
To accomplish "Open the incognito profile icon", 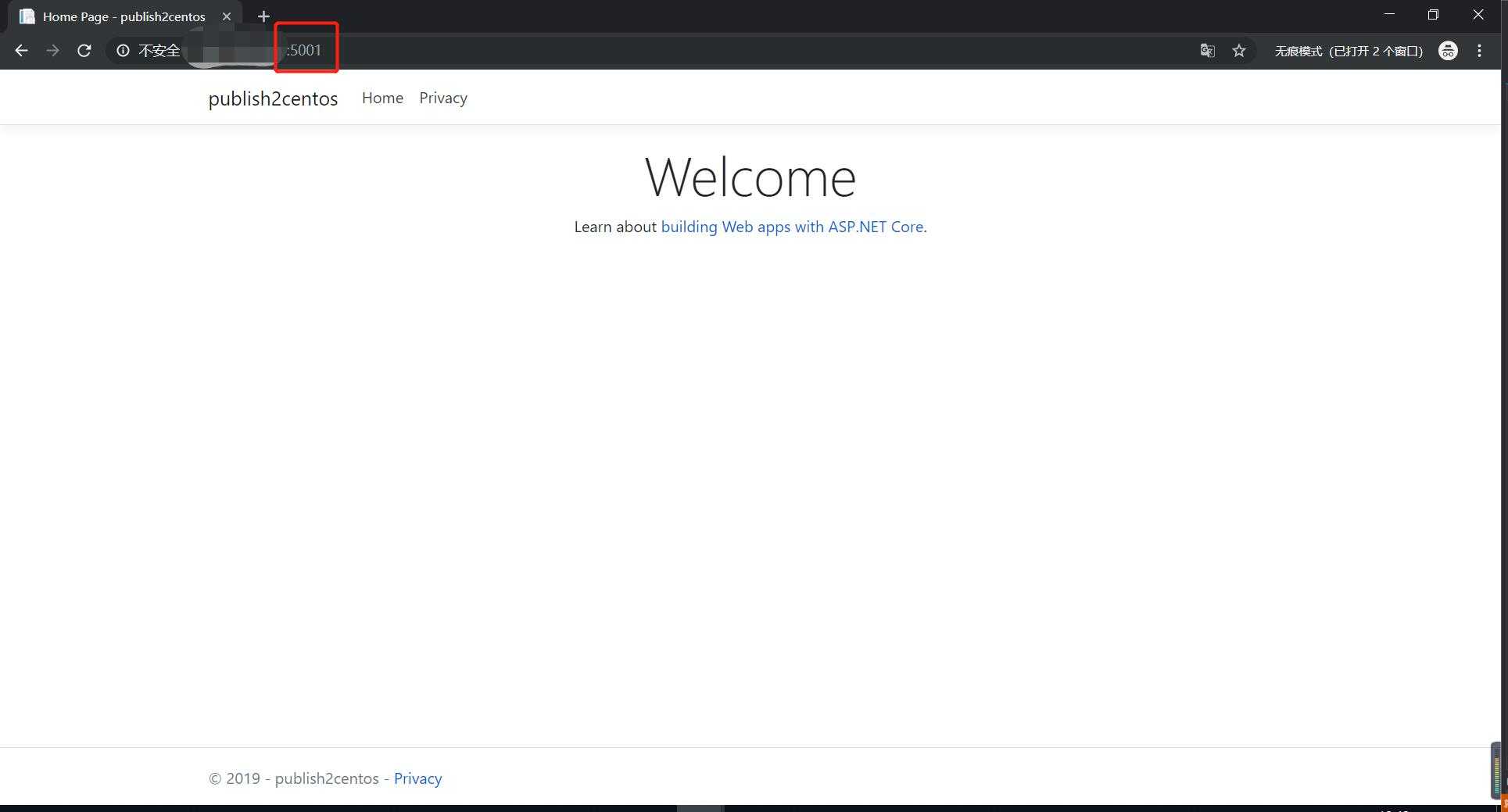I will coord(1448,51).
